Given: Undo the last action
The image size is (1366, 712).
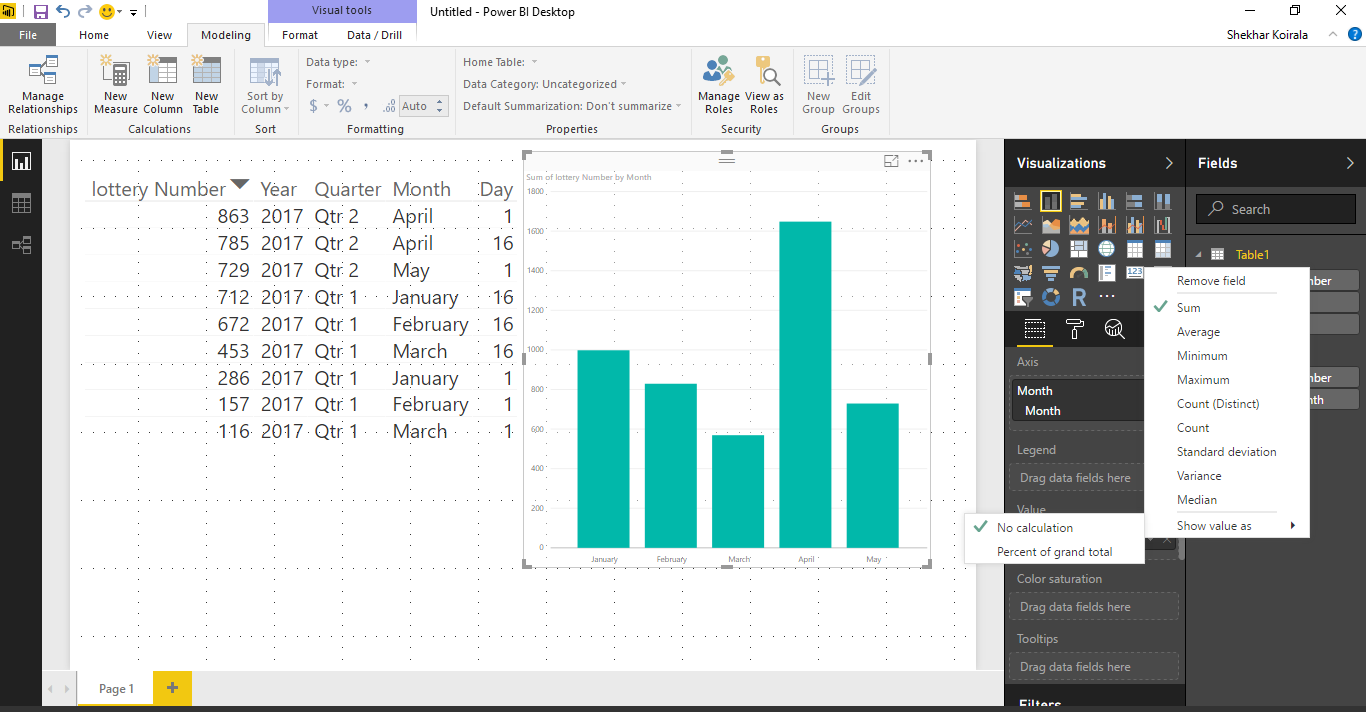Looking at the screenshot, I should point(63,12).
